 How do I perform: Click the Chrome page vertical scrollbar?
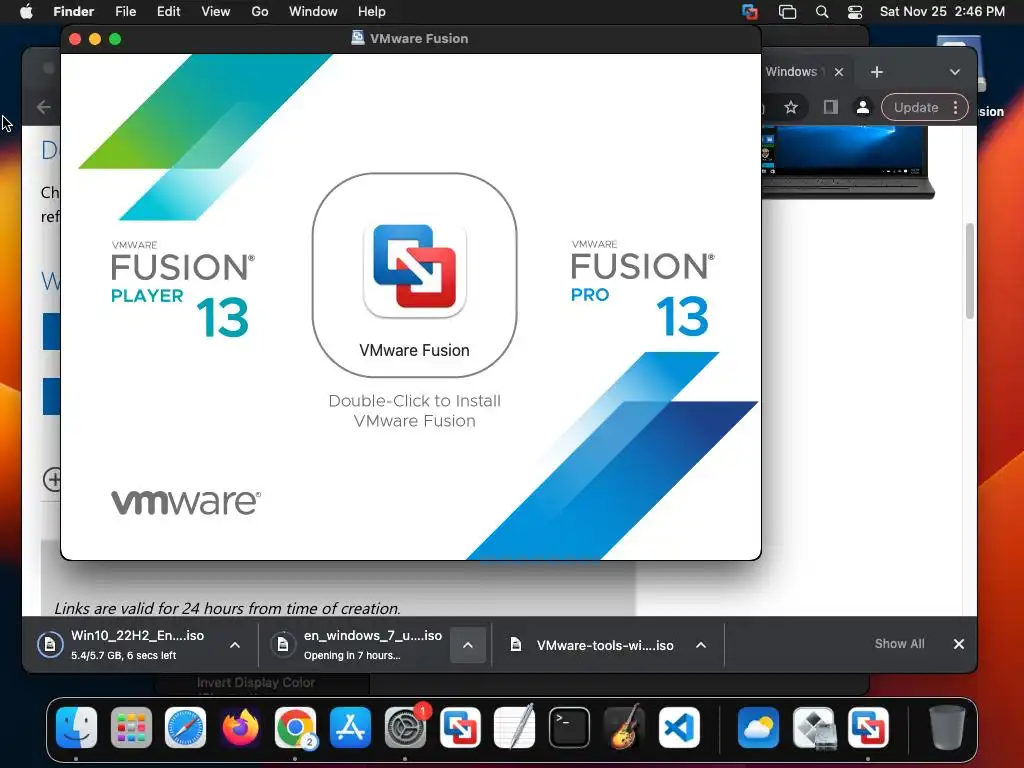pos(970,270)
